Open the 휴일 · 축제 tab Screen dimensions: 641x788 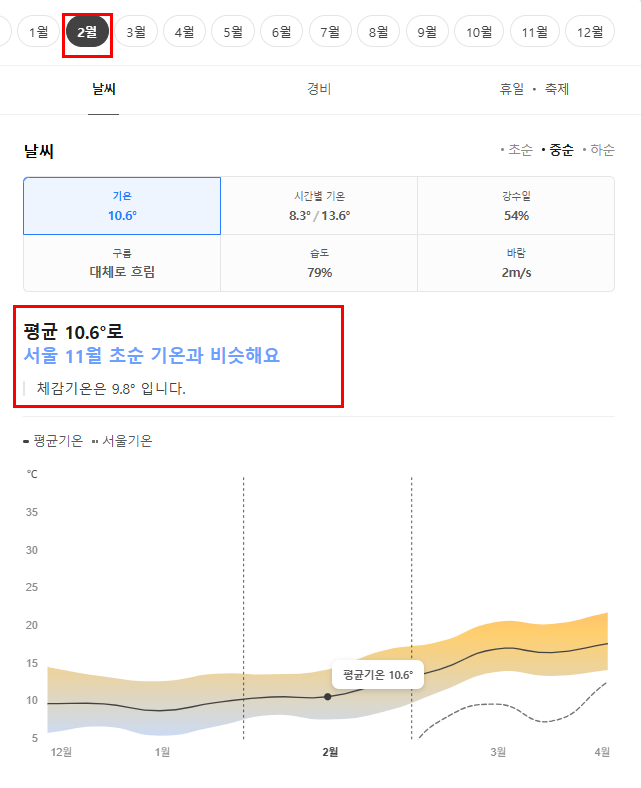click(x=534, y=89)
